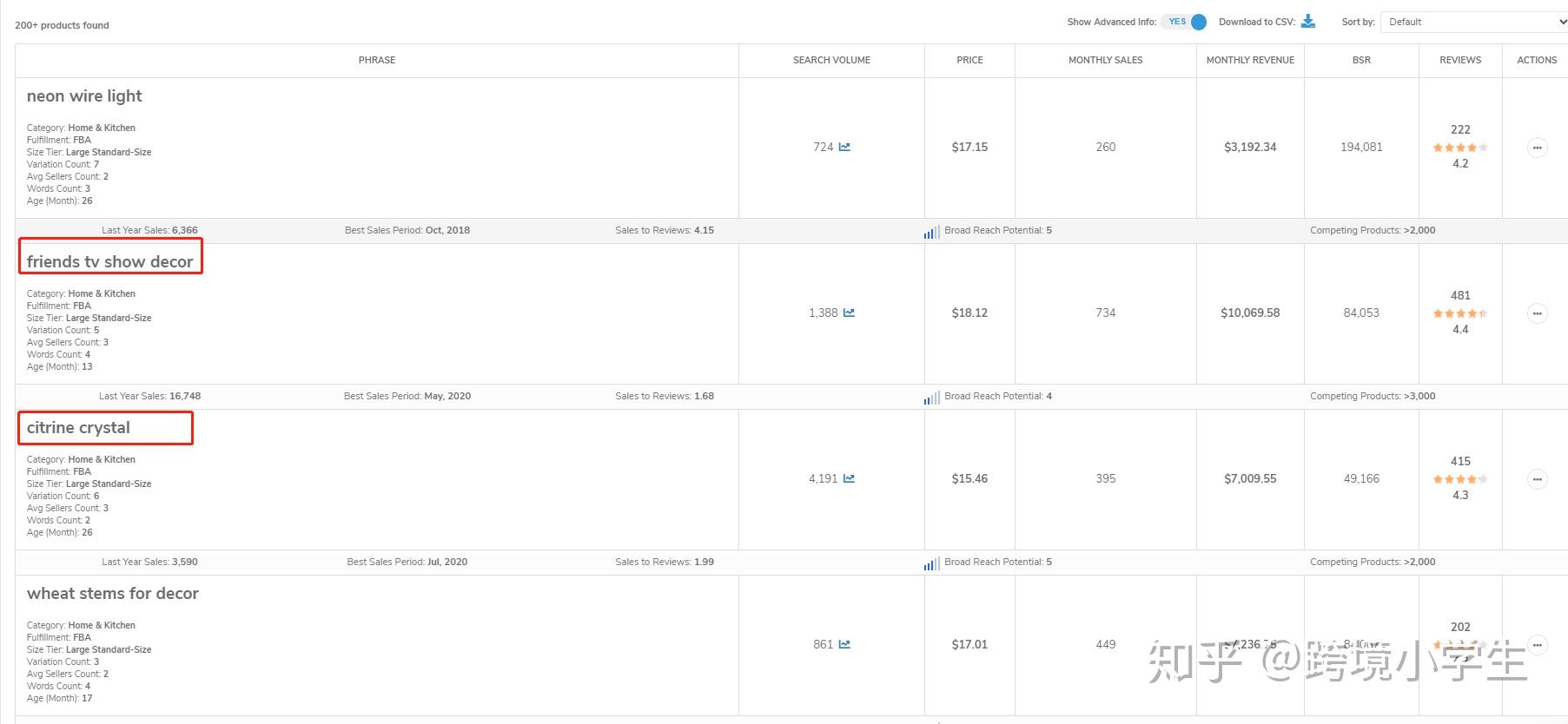Toggle the Show Advanced Info switch
The image size is (1568, 724).
coord(1187,22)
